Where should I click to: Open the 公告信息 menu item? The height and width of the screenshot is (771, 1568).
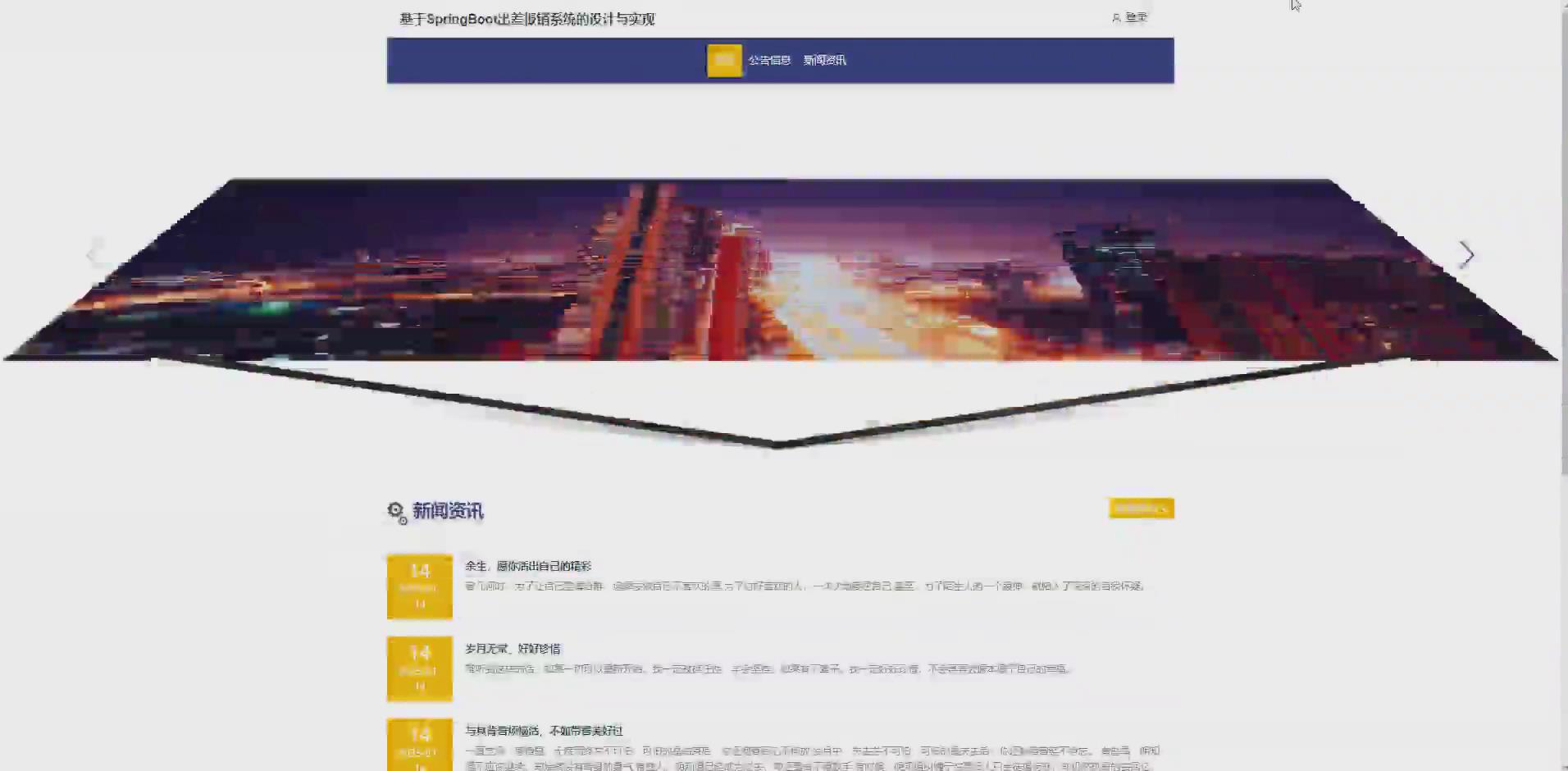769,60
